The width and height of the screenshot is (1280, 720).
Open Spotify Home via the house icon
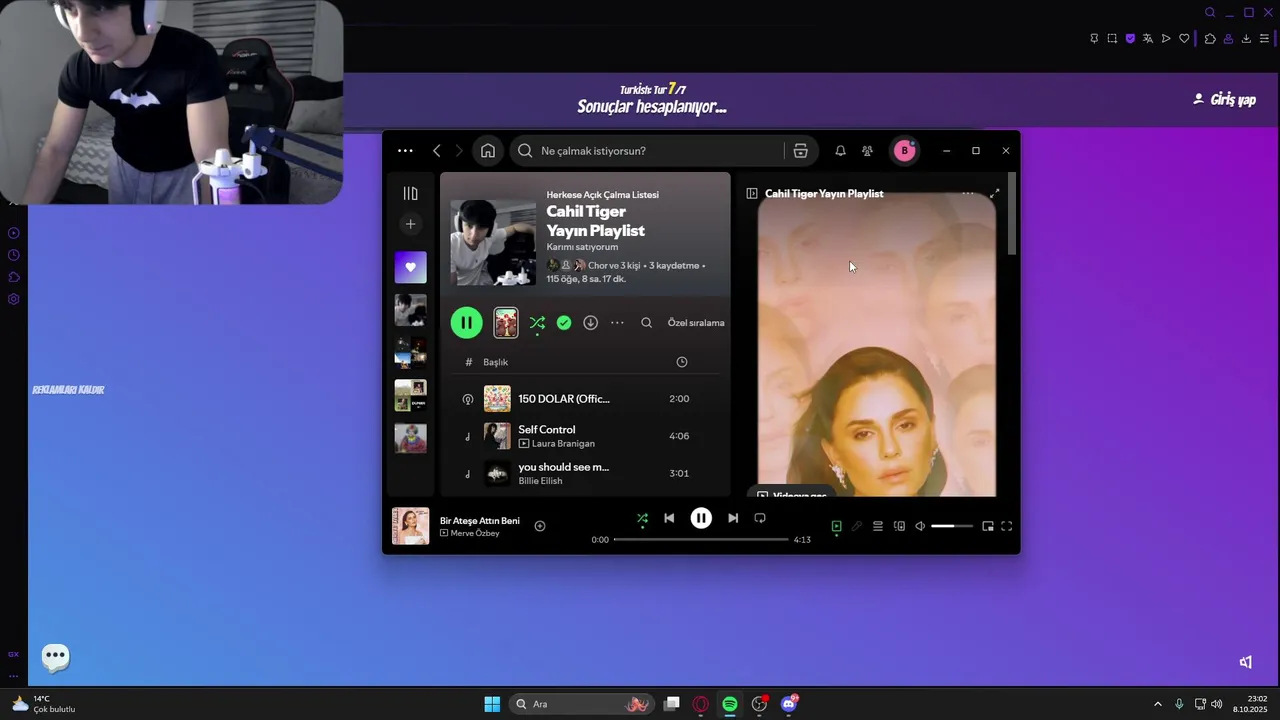pyautogui.click(x=488, y=151)
